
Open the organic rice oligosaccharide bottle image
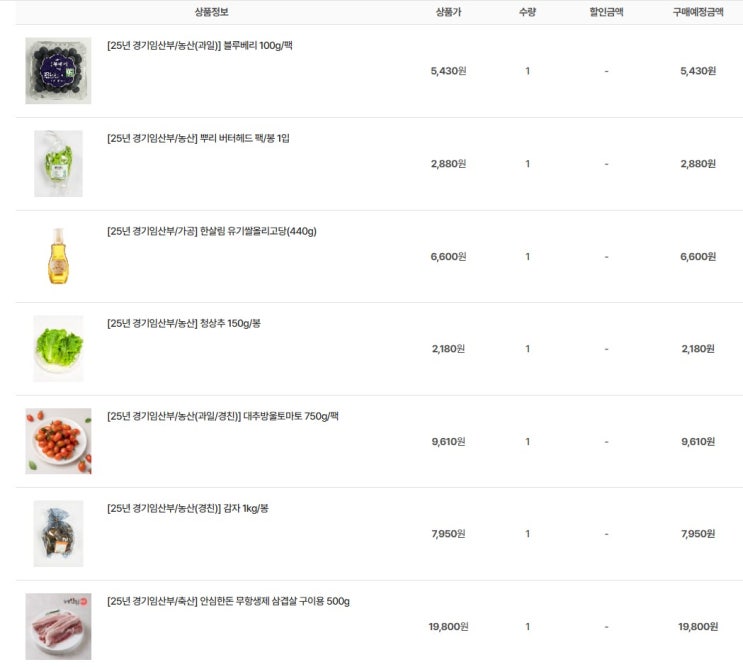pos(58,256)
